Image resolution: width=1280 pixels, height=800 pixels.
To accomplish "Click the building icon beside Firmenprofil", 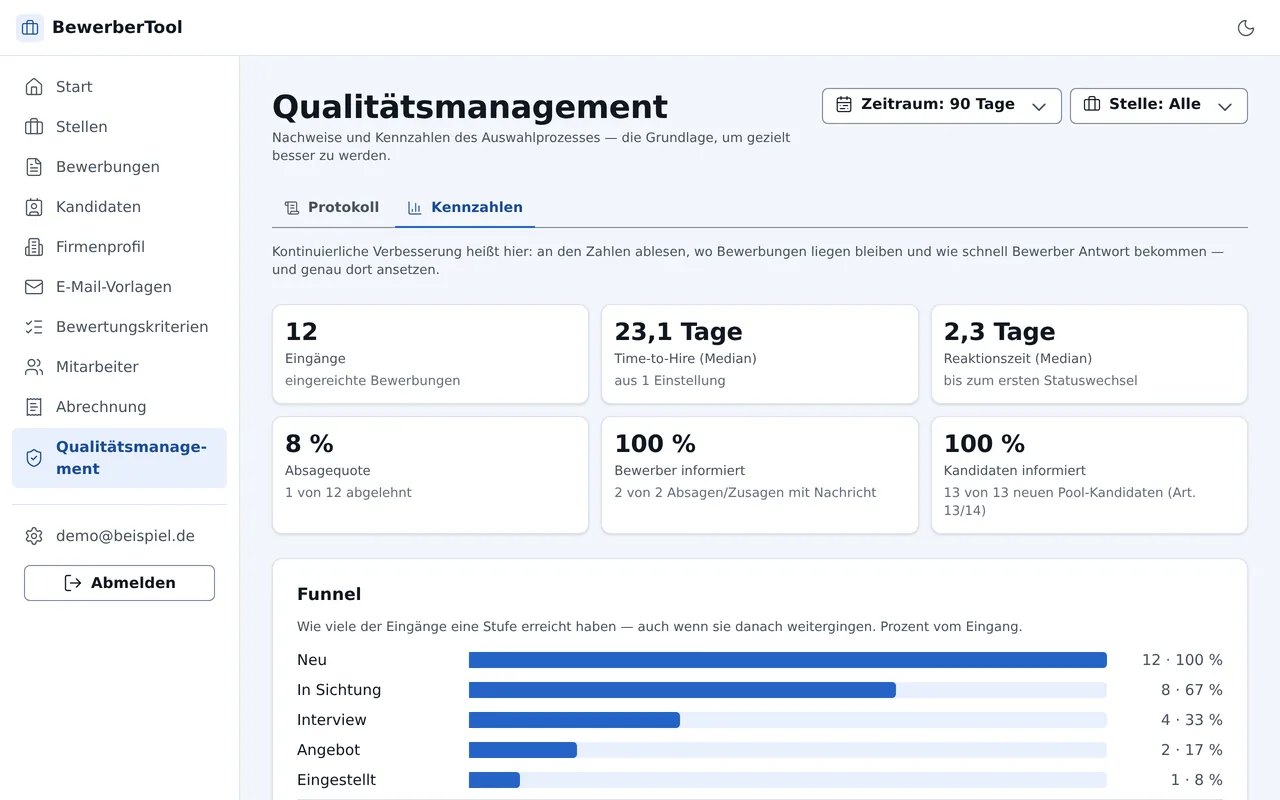I will click(34, 247).
